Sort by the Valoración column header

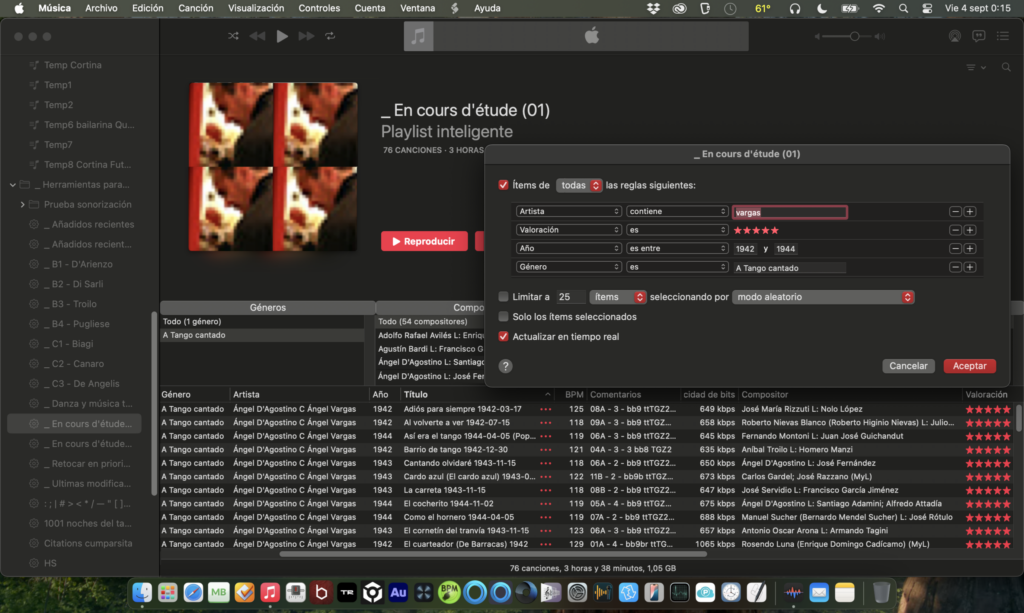pyautogui.click(x=986, y=394)
